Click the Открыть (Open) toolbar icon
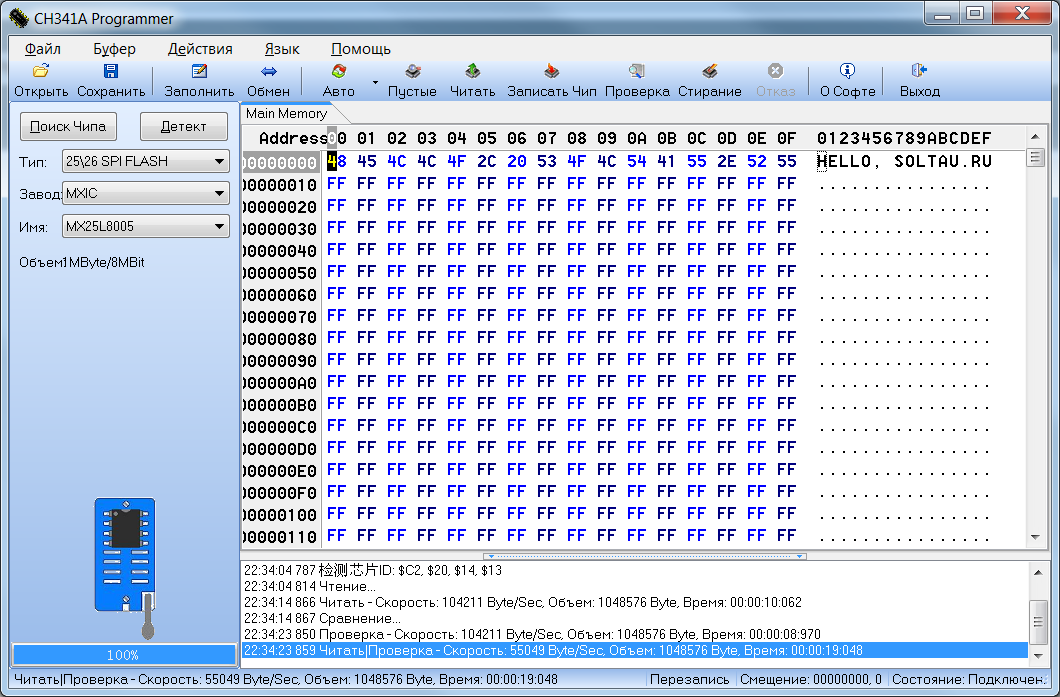1060x697 pixels. (x=41, y=72)
